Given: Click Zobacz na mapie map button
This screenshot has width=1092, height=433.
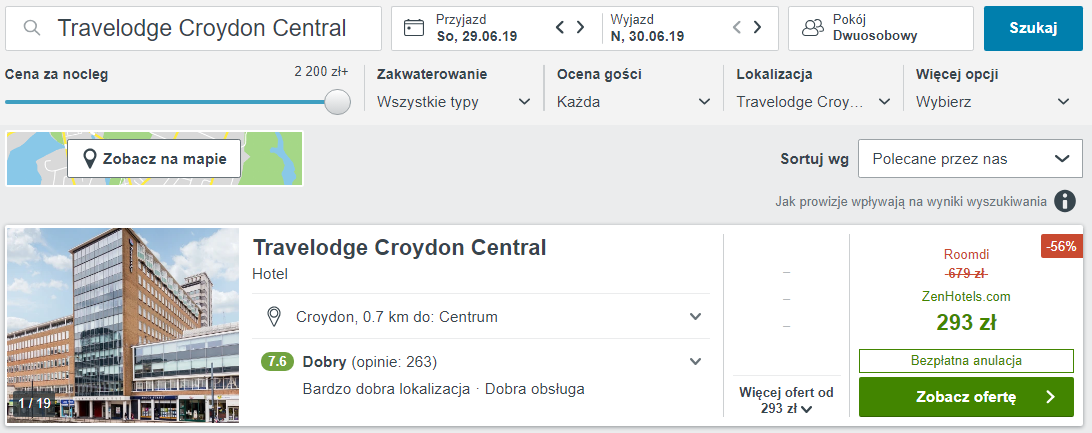Looking at the screenshot, I should (154, 159).
